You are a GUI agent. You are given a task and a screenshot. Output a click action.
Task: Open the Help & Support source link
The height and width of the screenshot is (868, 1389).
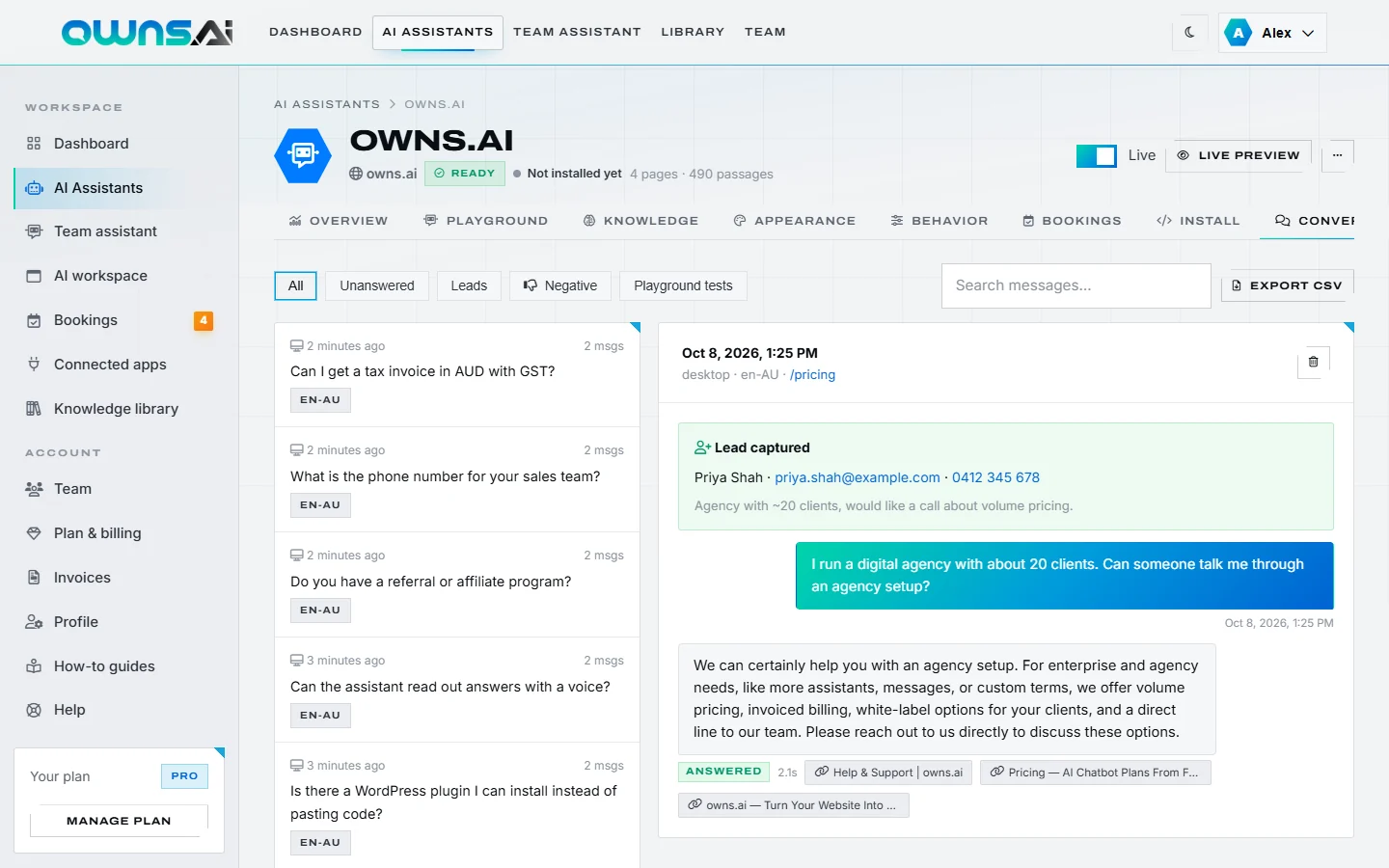(x=888, y=773)
